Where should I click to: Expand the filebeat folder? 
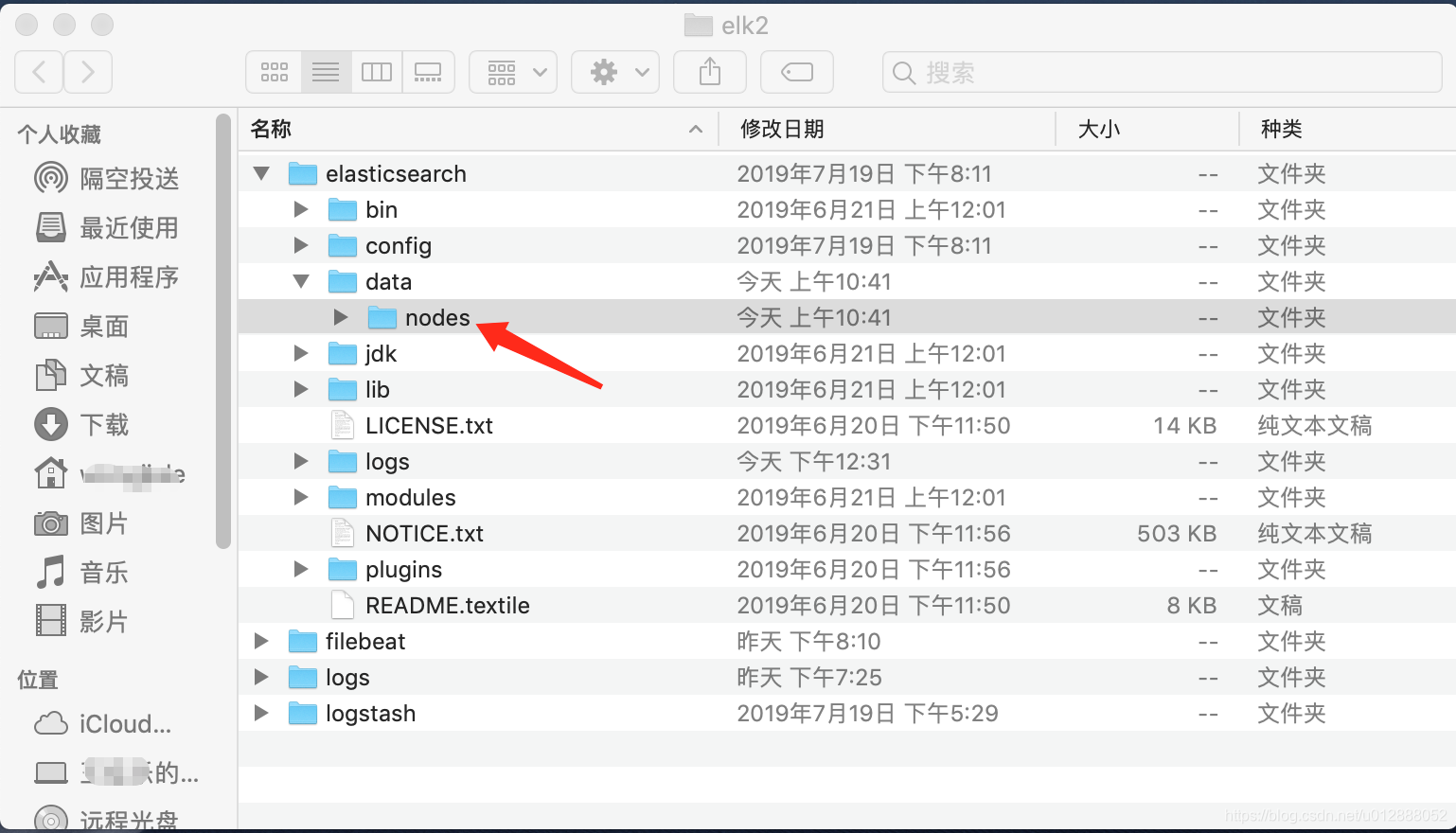pyautogui.click(x=261, y=641)
